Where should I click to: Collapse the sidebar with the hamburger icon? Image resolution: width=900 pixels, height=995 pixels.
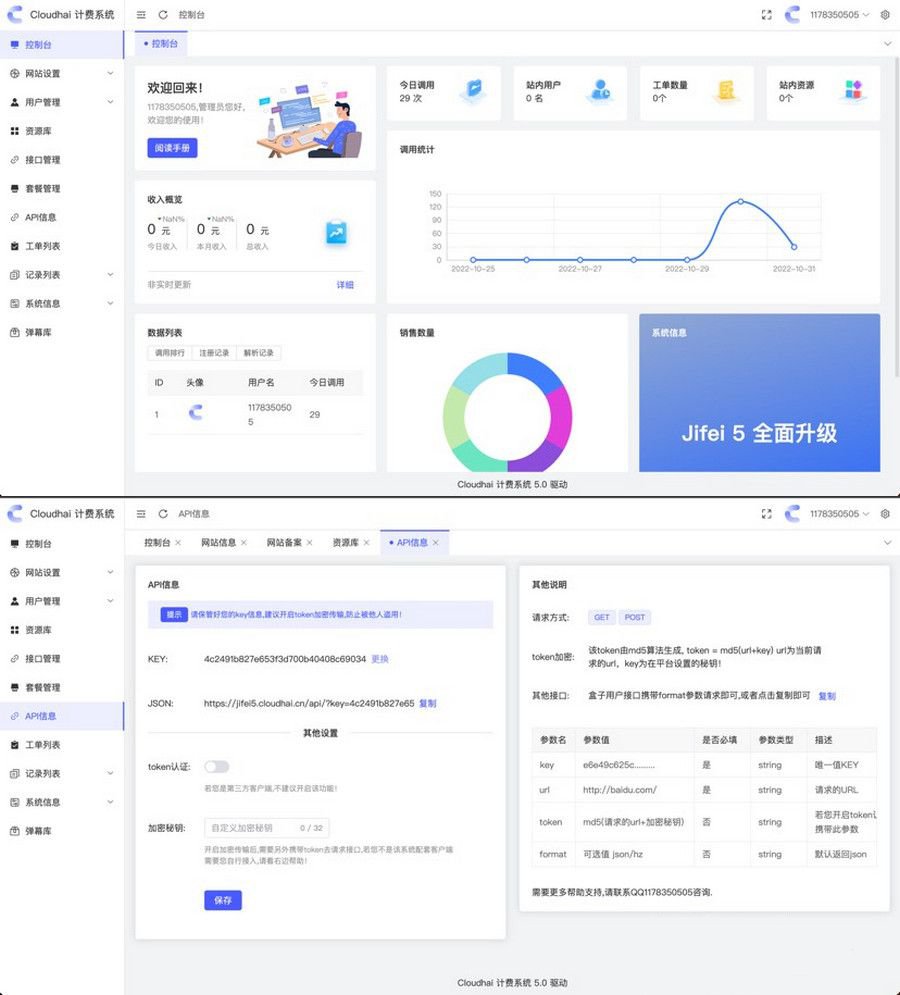pyautogui.click(x=141, y=15)
